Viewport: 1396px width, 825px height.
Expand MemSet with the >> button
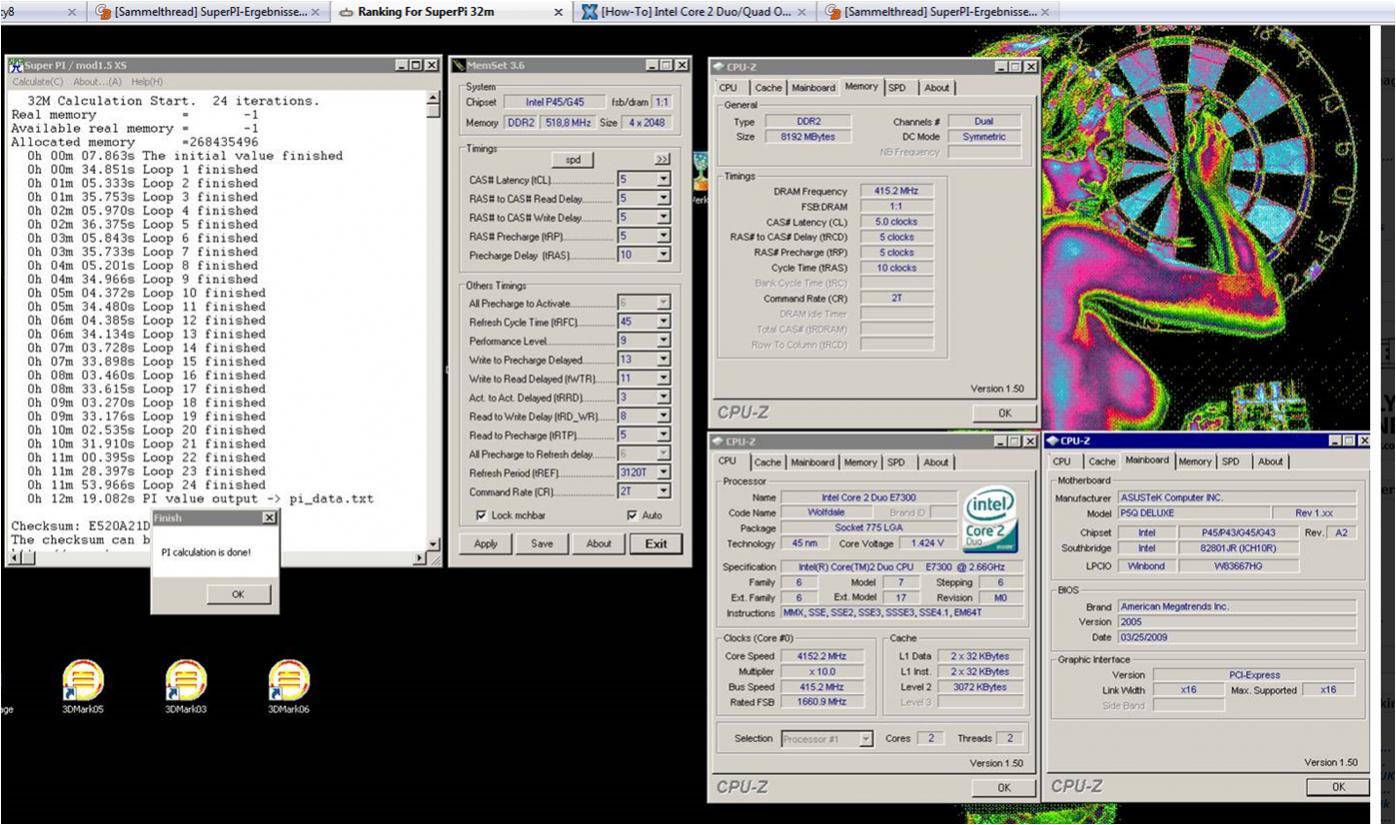click(662, 159)
